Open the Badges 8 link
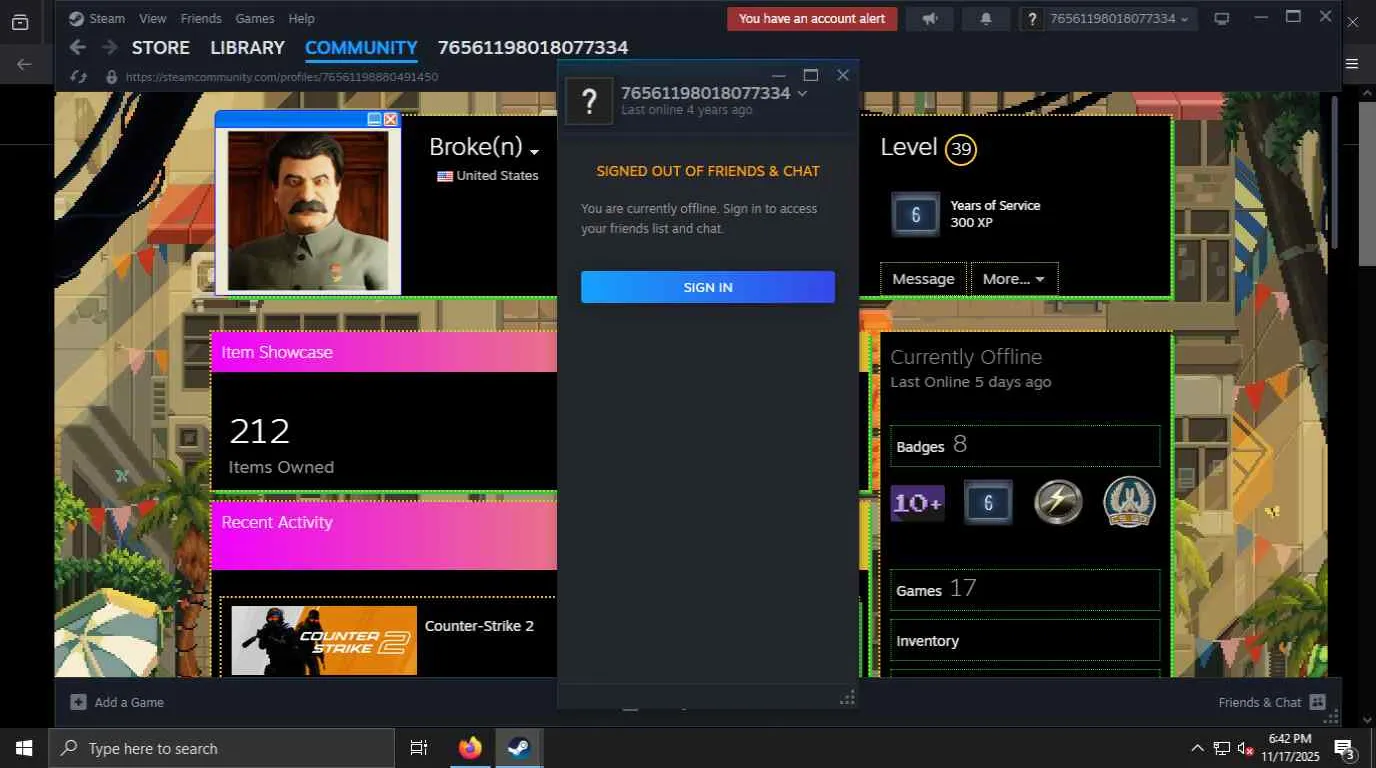The width and height of the screenshot is (1376, 768). coord(1025,445)
